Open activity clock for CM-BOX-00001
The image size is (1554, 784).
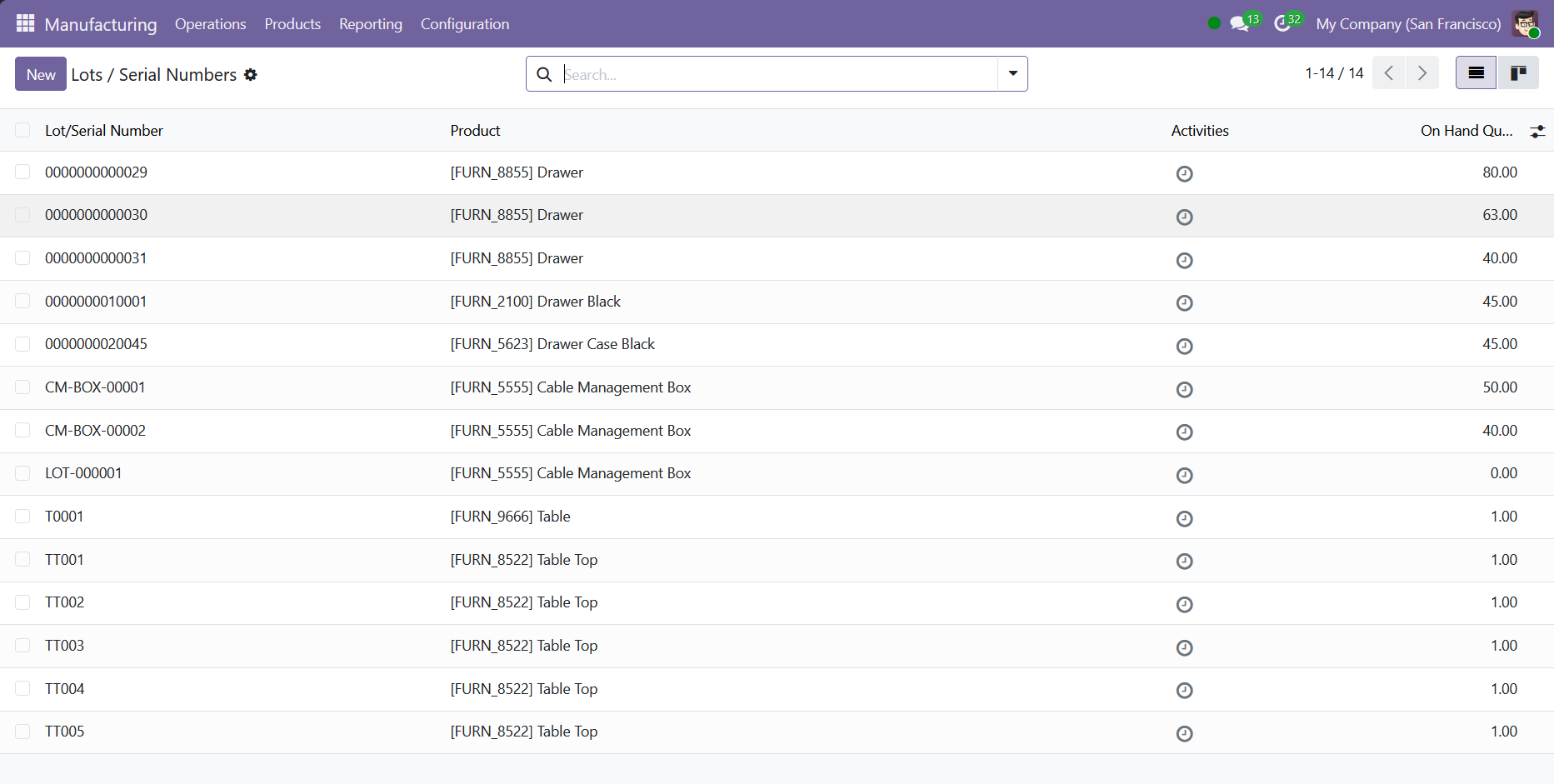tap(1184, 389)
